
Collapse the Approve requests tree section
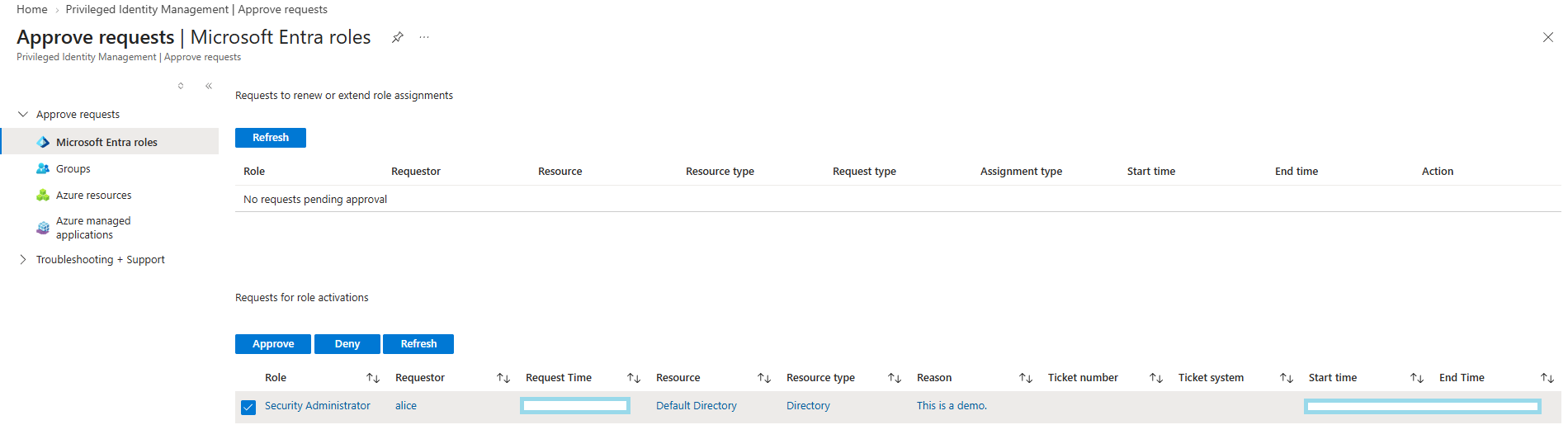(x=23, y=114)
